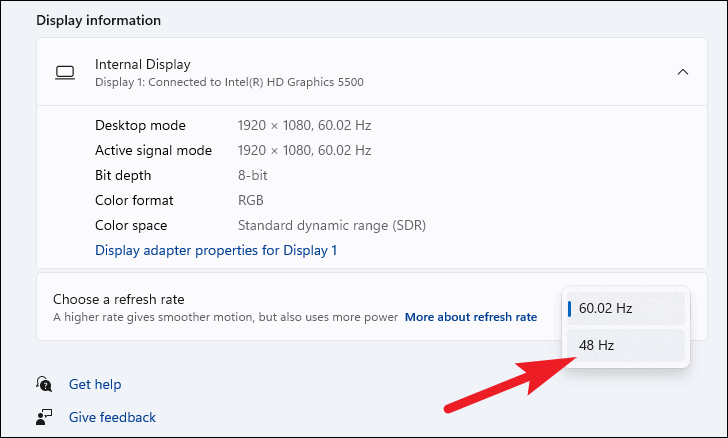This screenshot has height=438, width=728.
Task: Open Display adapter properties for Display 1
Action: pos(216,250)
